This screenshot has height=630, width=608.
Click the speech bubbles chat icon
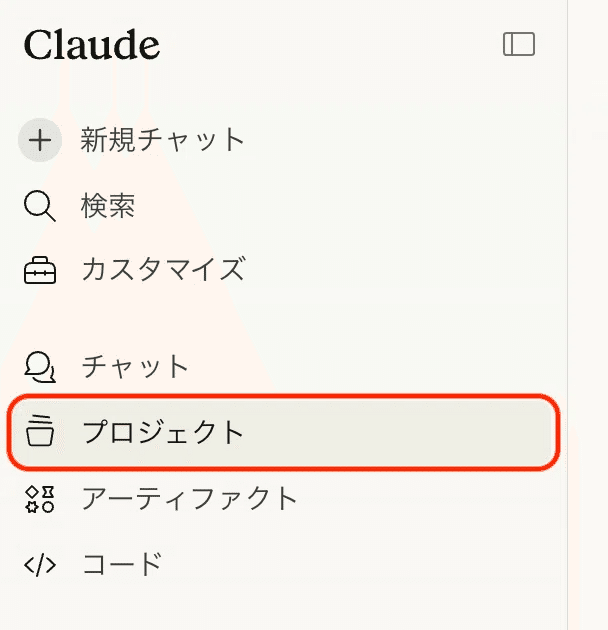tap(39, 366)
